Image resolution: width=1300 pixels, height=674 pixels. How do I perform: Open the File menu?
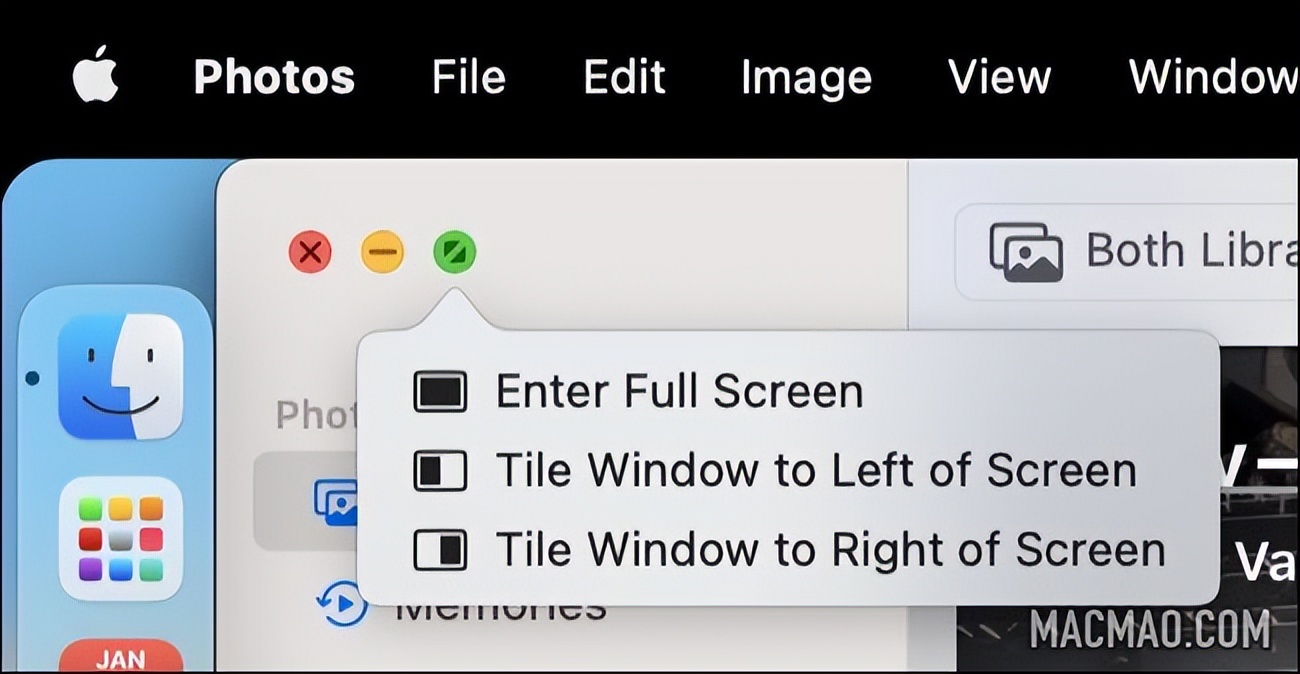click(x=468, y=77)
